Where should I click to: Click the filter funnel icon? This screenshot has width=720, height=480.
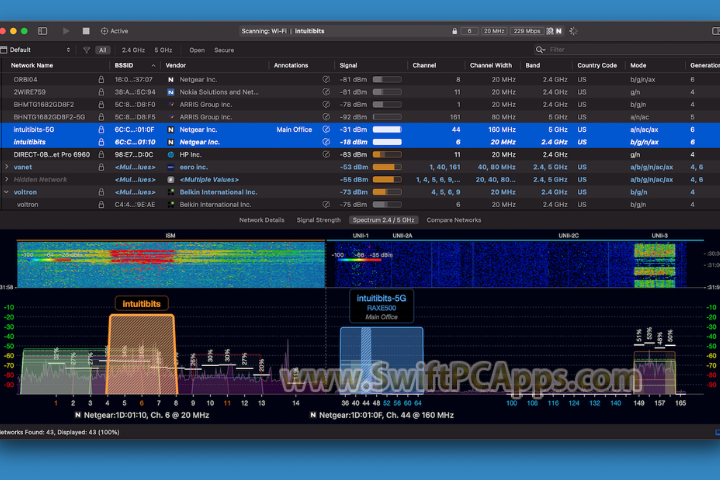86,50
